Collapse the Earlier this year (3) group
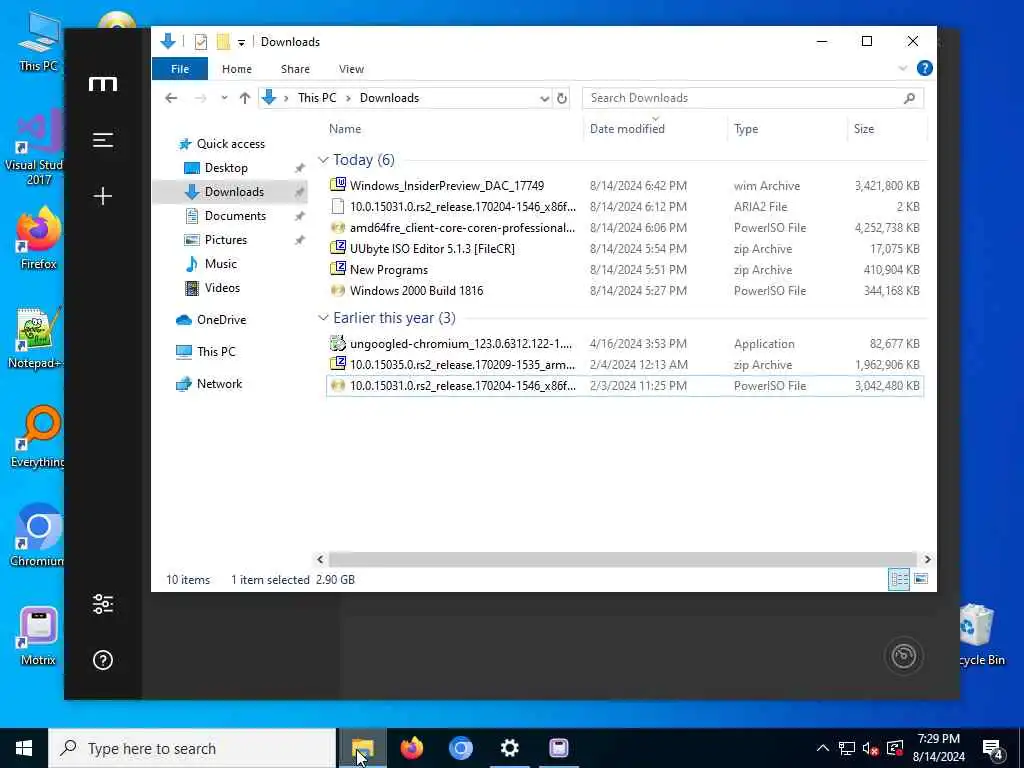Image resolution: width=1024 pixels, height=768 pixels. [323, 318]
